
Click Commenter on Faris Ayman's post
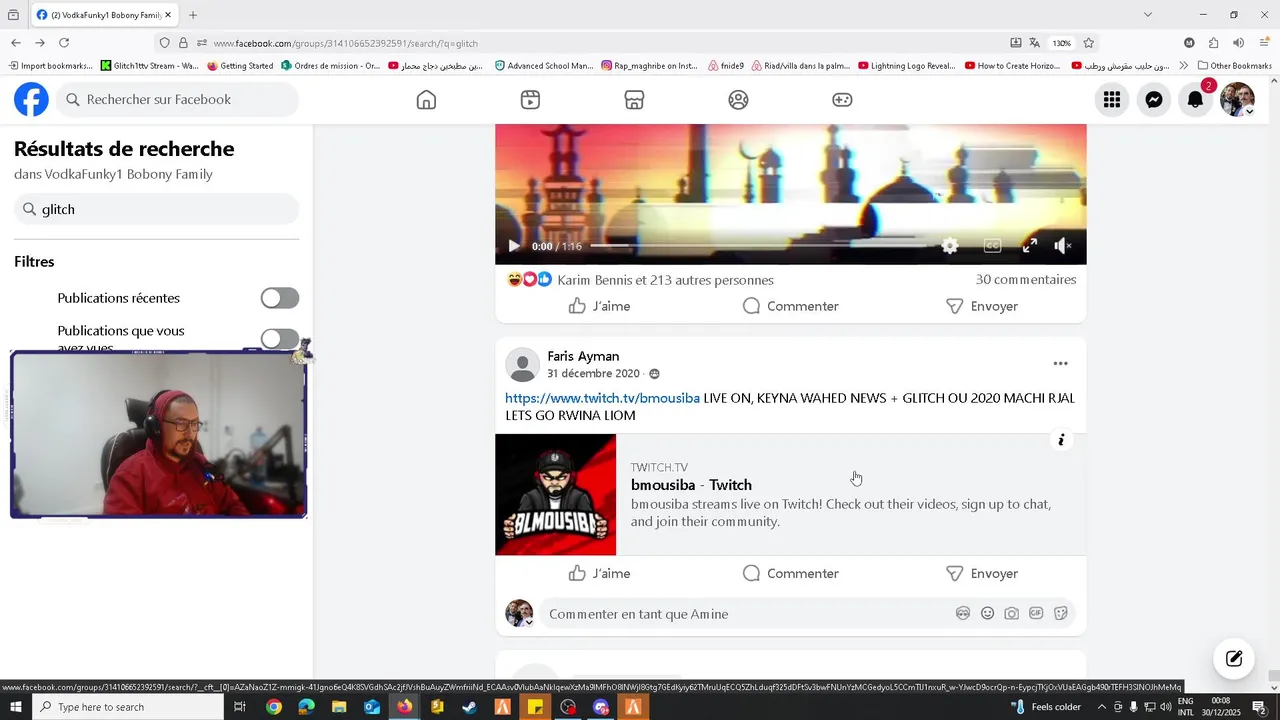coord(791,573)
